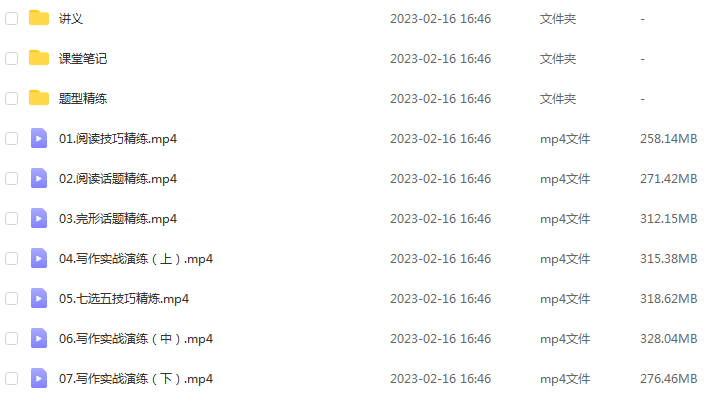
Task: Open the 题型精练 folder icon
Action: 39,98
